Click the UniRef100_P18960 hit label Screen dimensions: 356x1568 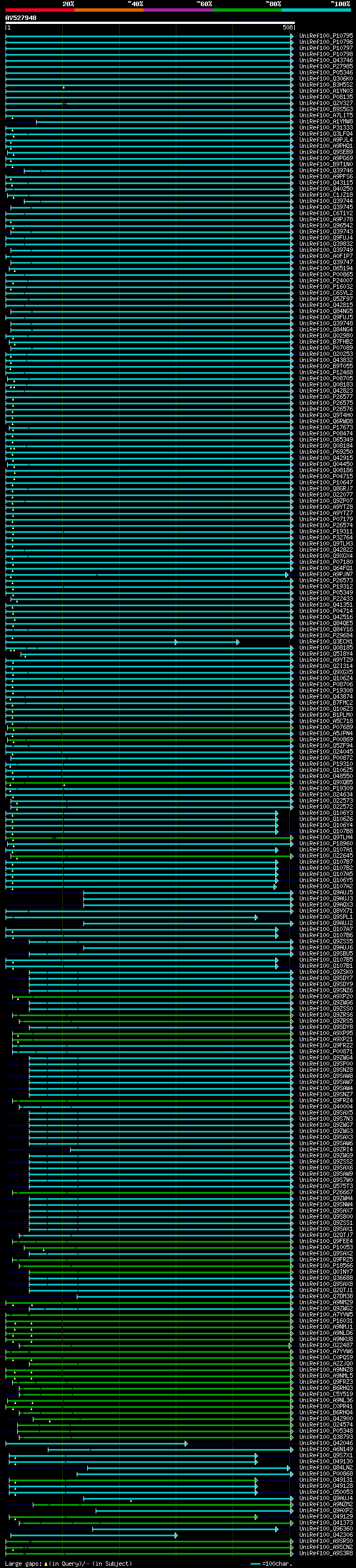point(326,844)
